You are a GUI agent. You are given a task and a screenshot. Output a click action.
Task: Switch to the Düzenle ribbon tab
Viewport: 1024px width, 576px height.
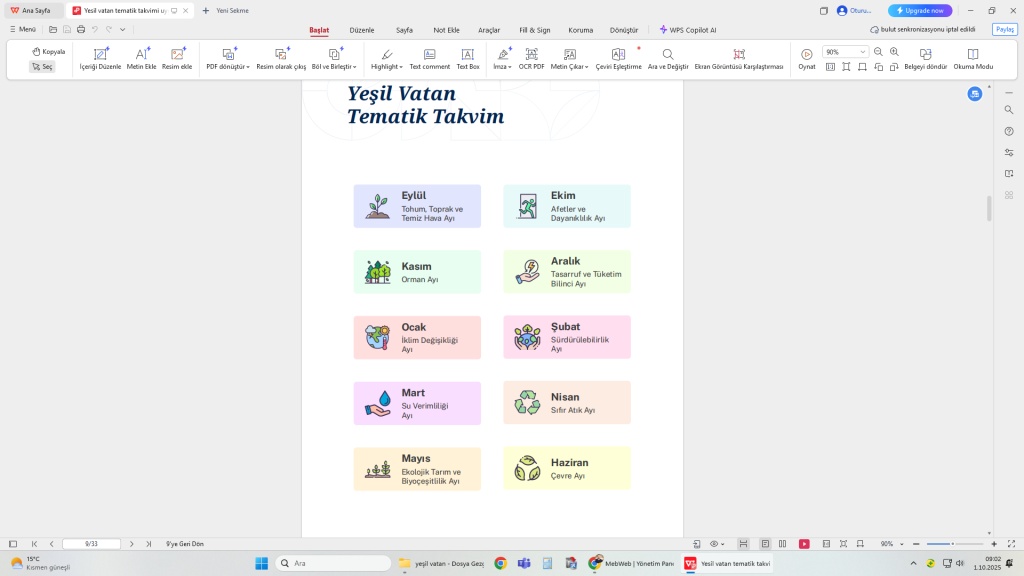362,30
